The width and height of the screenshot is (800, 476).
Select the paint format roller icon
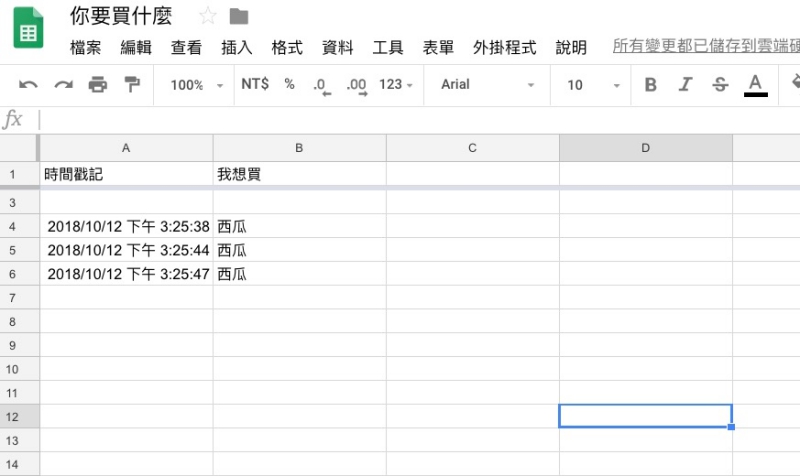[x=131, y=85]
